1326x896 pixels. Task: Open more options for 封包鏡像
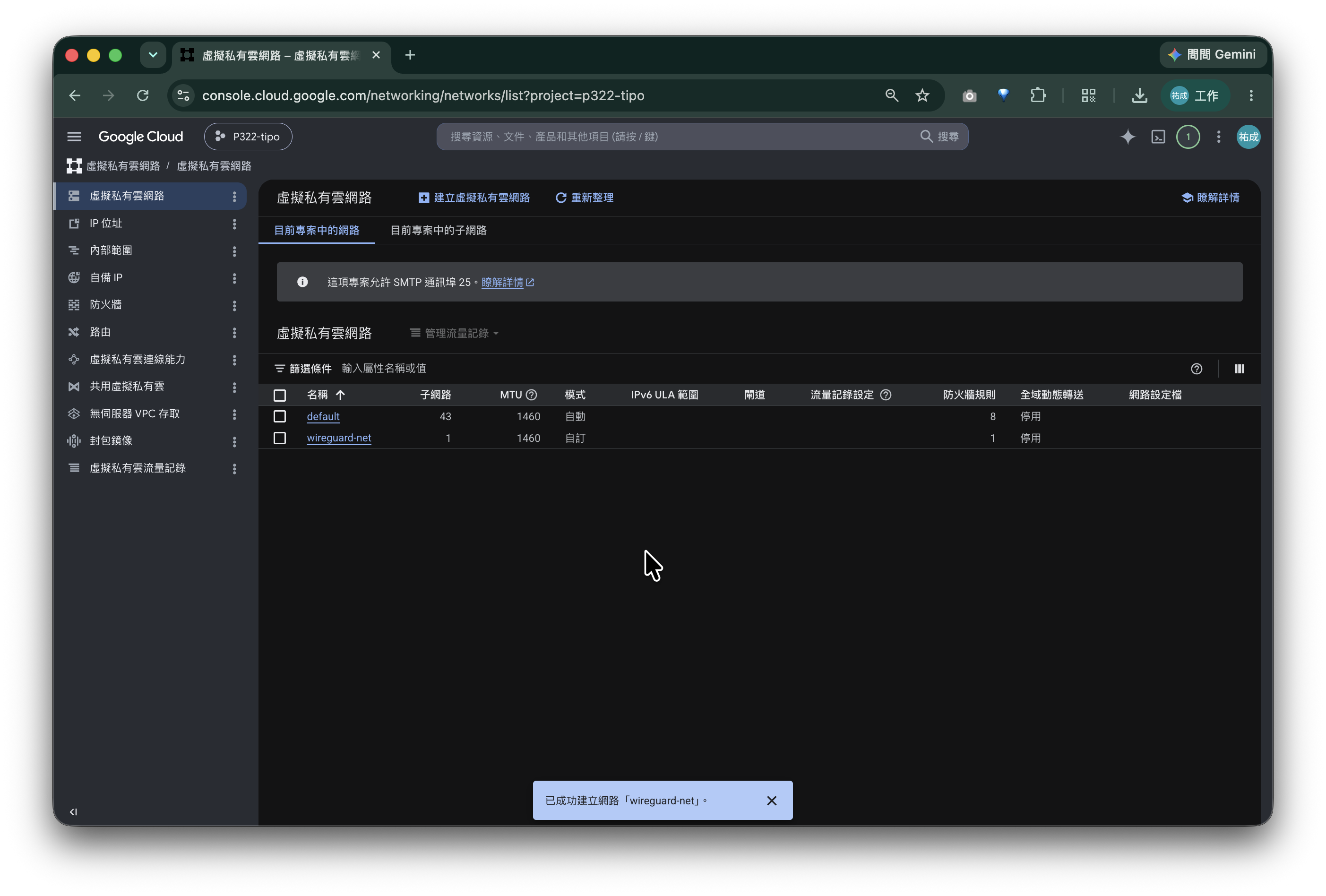click(234, 441)
